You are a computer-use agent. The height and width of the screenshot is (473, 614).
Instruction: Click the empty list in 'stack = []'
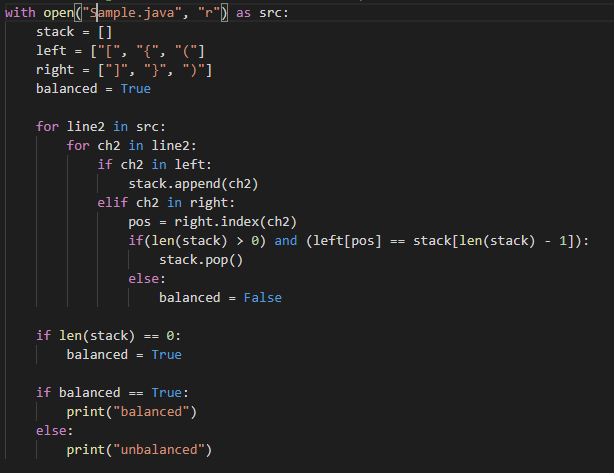coord(105,32)
